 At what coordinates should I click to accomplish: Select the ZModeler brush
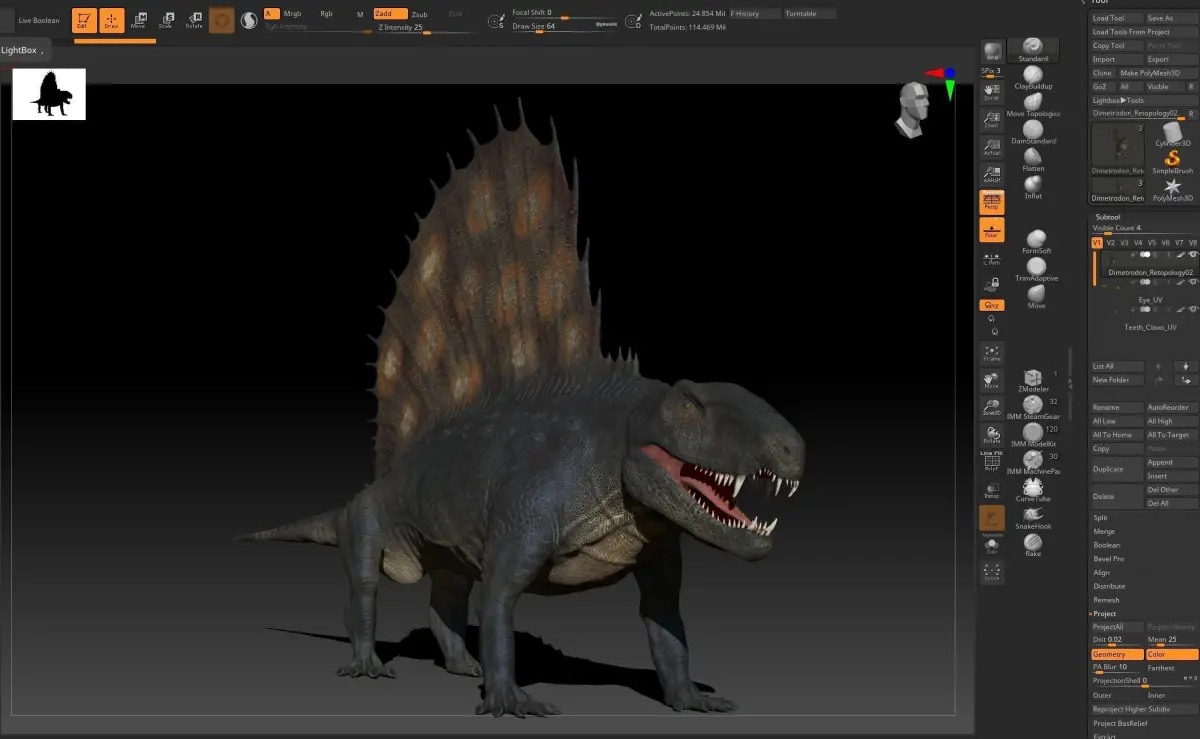(1033, 381)
